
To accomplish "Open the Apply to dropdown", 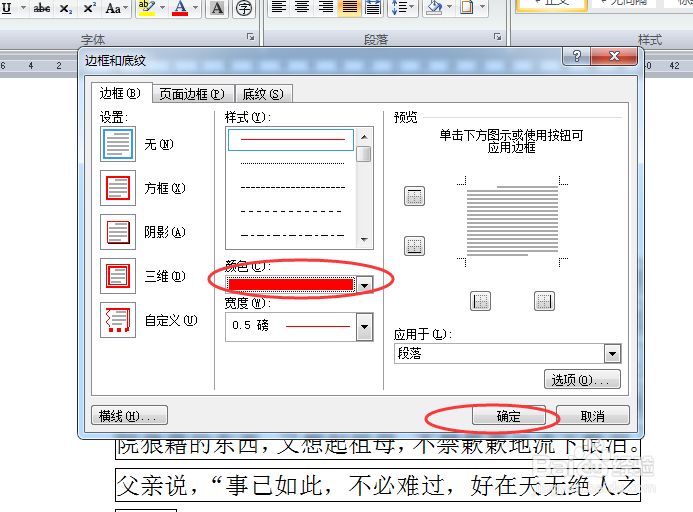I will coord(612,354).
